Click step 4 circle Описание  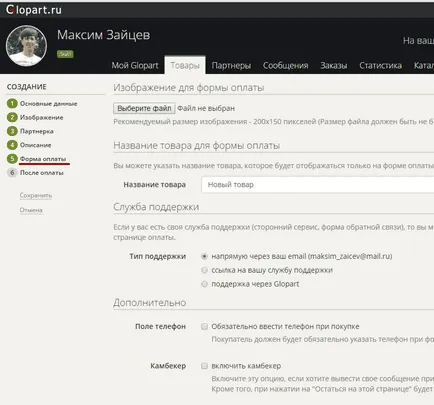pos(12,145)
